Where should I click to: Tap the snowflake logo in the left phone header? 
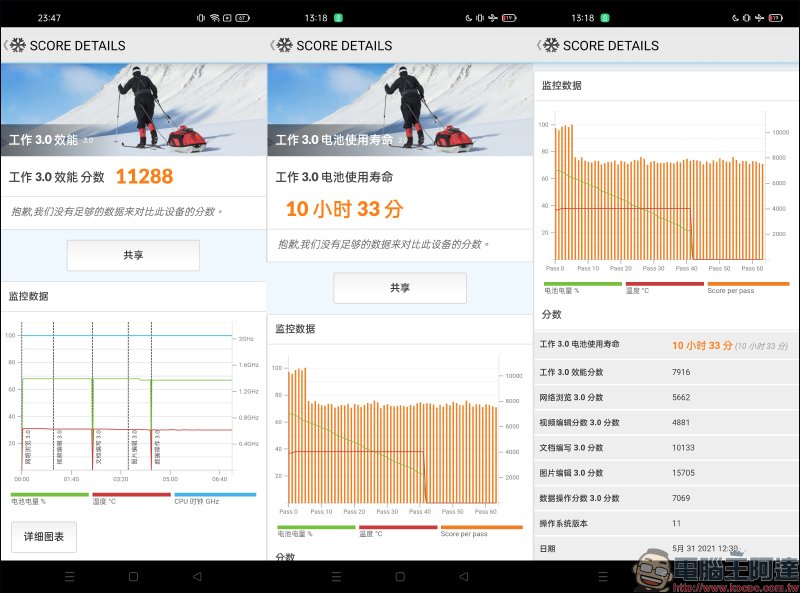tap(18, 45)
